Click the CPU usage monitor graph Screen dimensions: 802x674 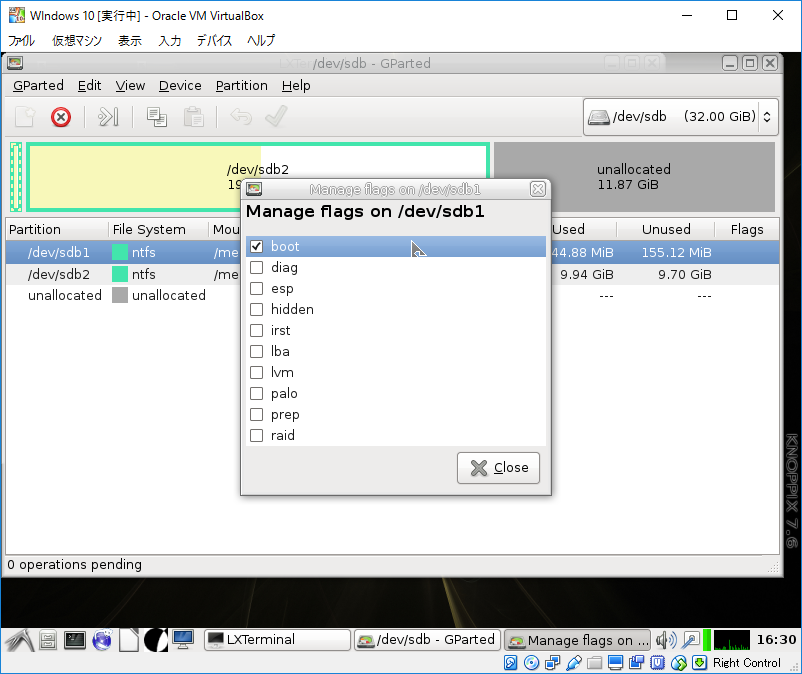[731, 640]
